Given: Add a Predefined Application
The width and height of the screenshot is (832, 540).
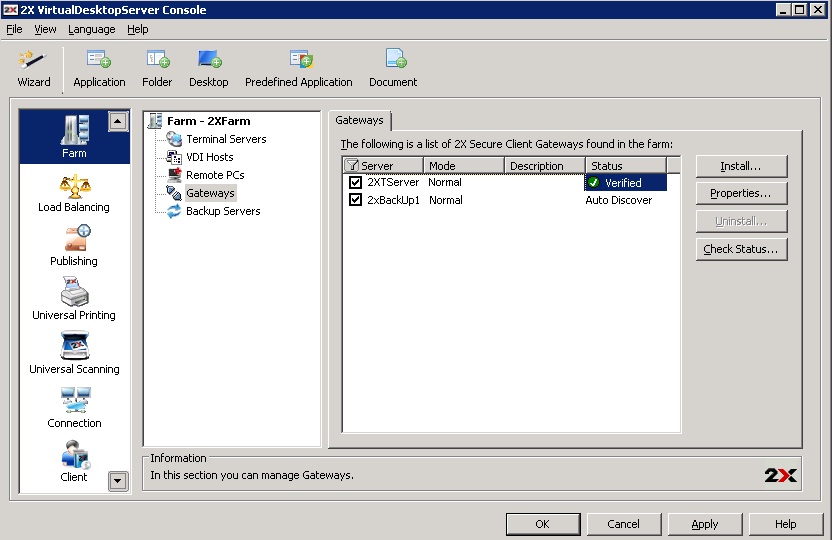Looking at the screenshot, I should click(299, 69).
